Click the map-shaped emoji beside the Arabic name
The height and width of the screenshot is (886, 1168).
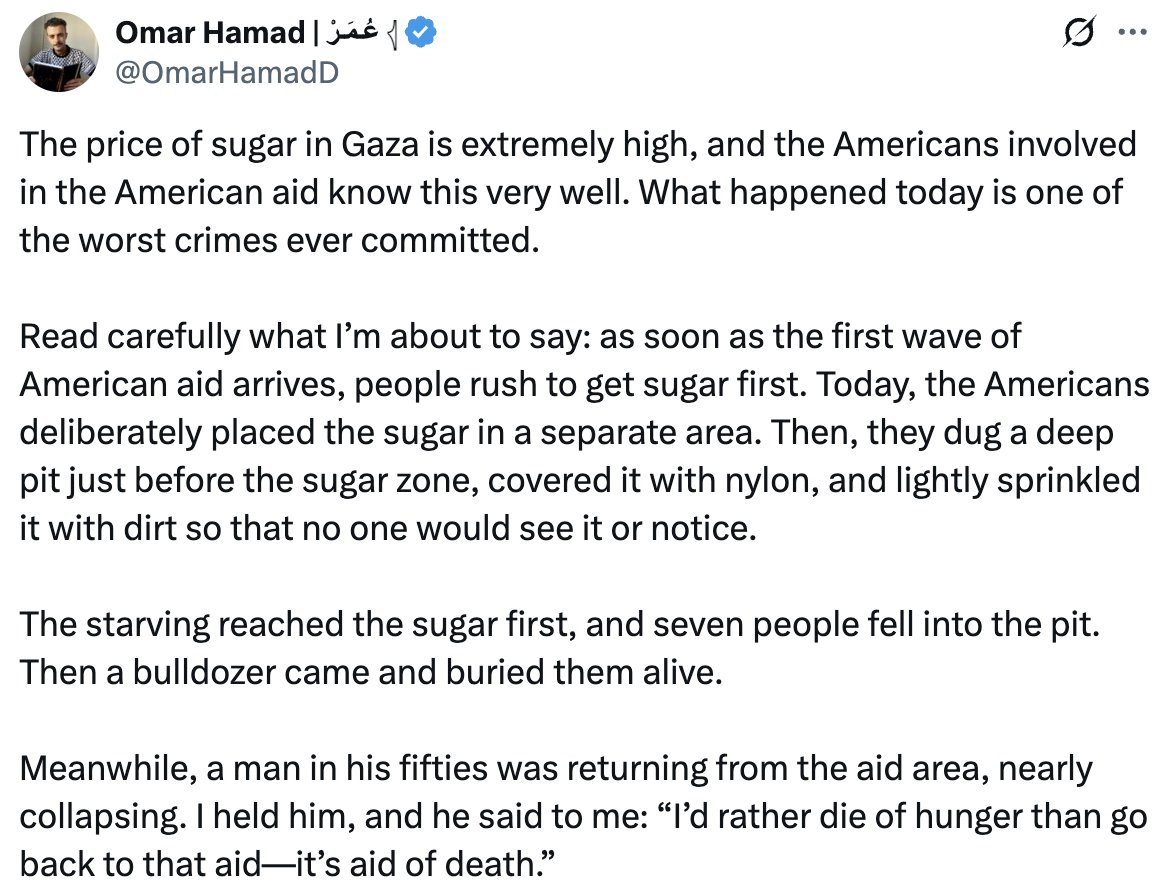(x=393, y=35)
